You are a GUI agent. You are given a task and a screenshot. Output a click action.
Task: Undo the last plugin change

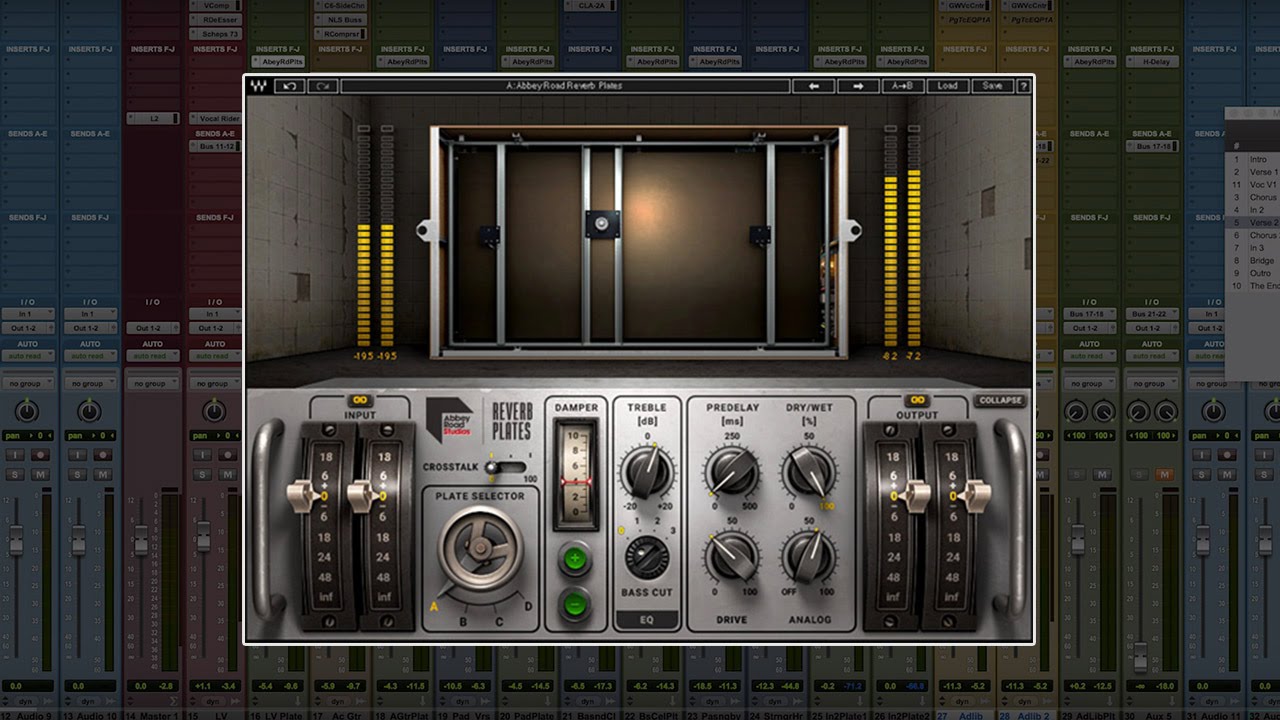(289, 86)
